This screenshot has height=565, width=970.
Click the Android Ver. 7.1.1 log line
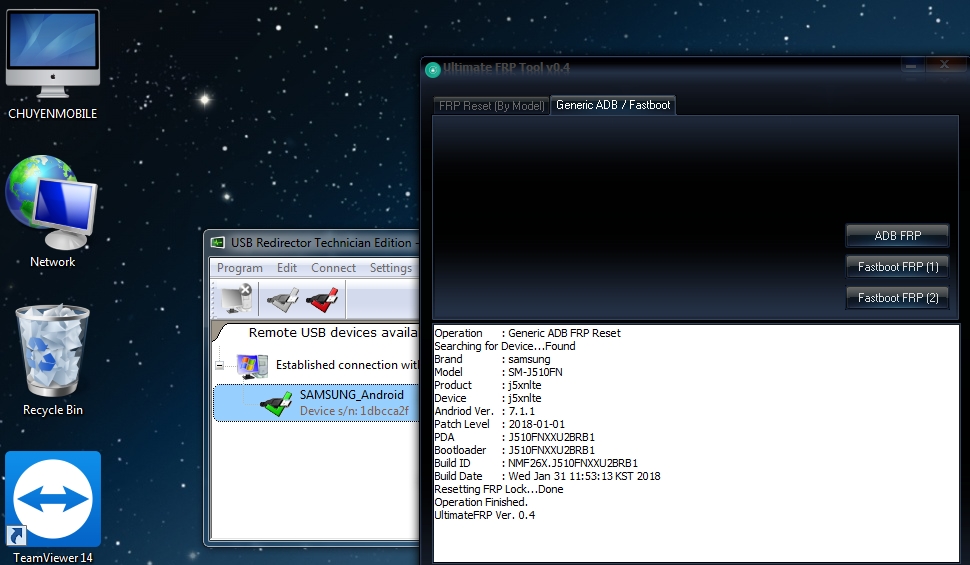[x=484, y=411]
